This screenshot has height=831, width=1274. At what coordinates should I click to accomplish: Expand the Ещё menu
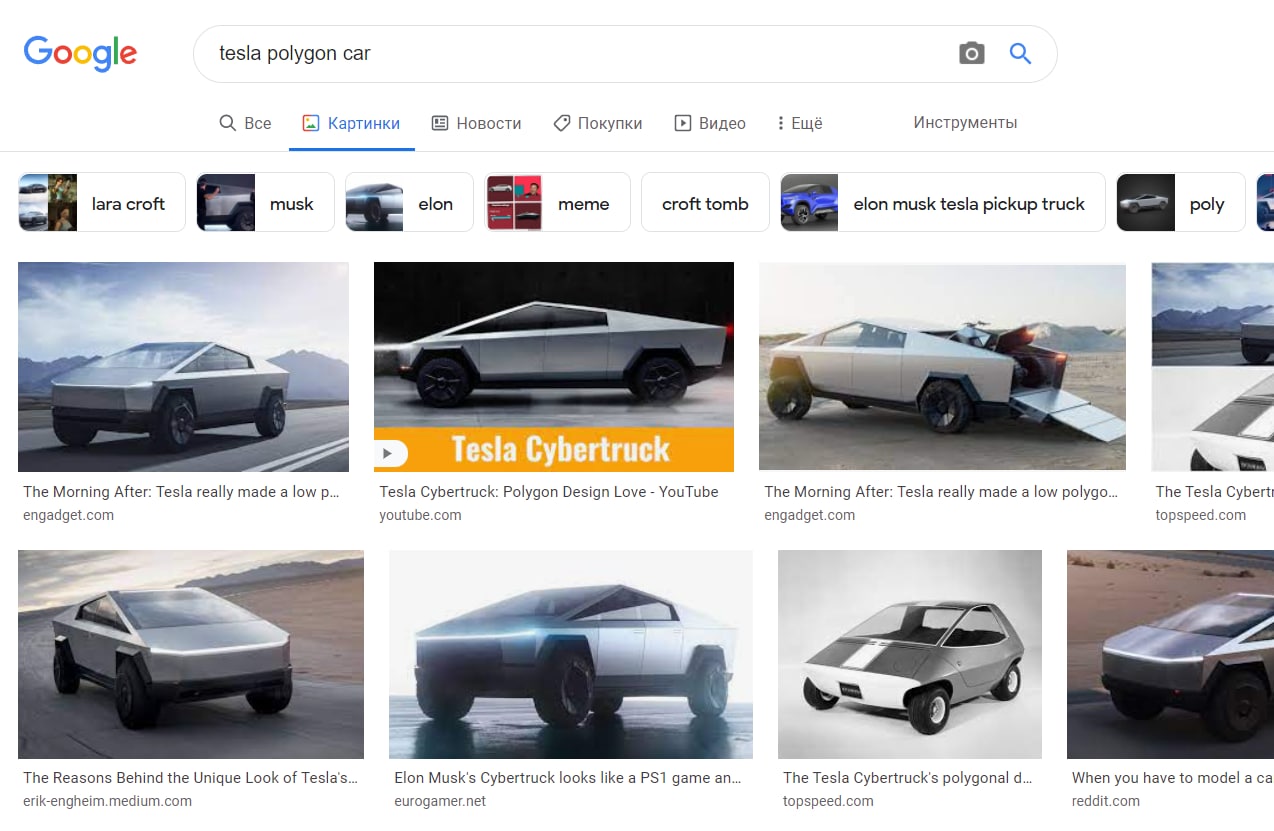[799, 123]
